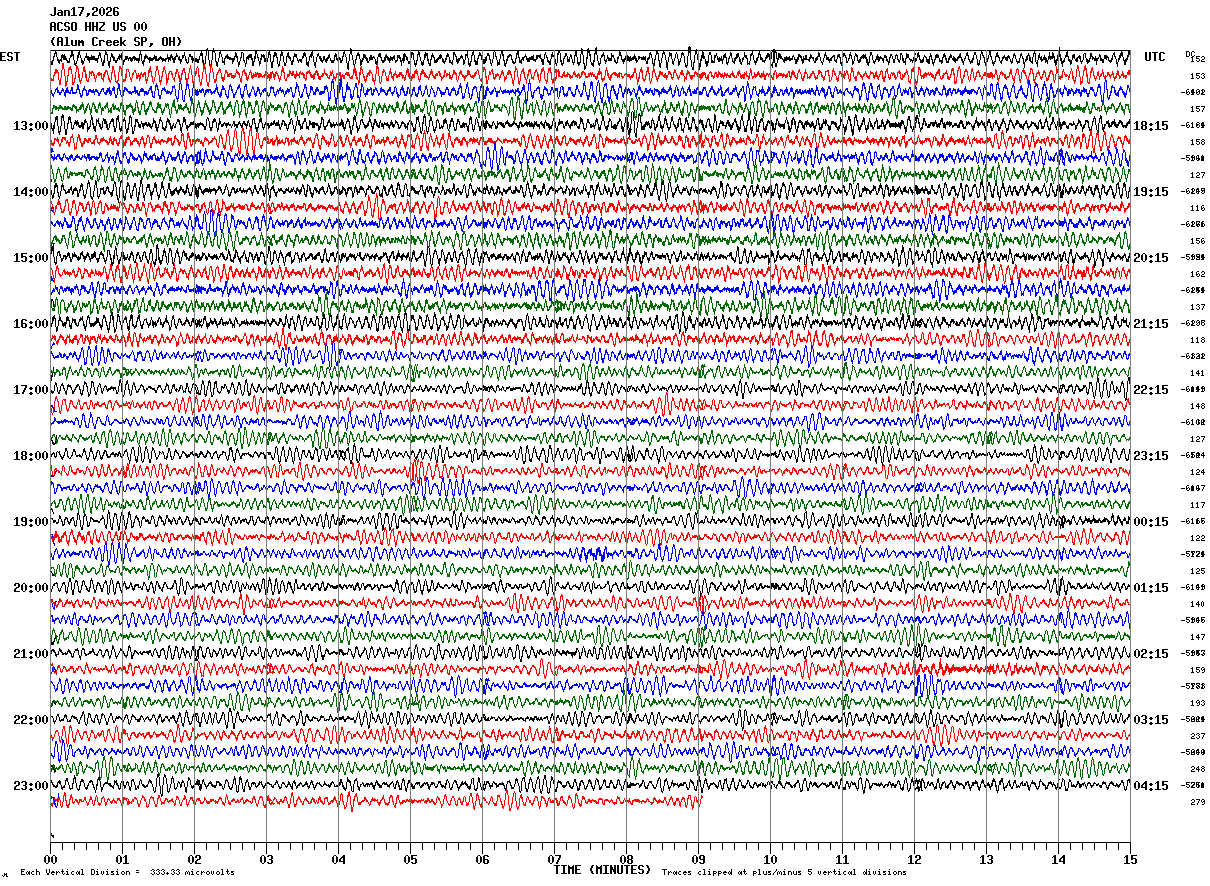
Task: Click the station name '(Alum Creek SP, OH)'
Action: [116, 42]
